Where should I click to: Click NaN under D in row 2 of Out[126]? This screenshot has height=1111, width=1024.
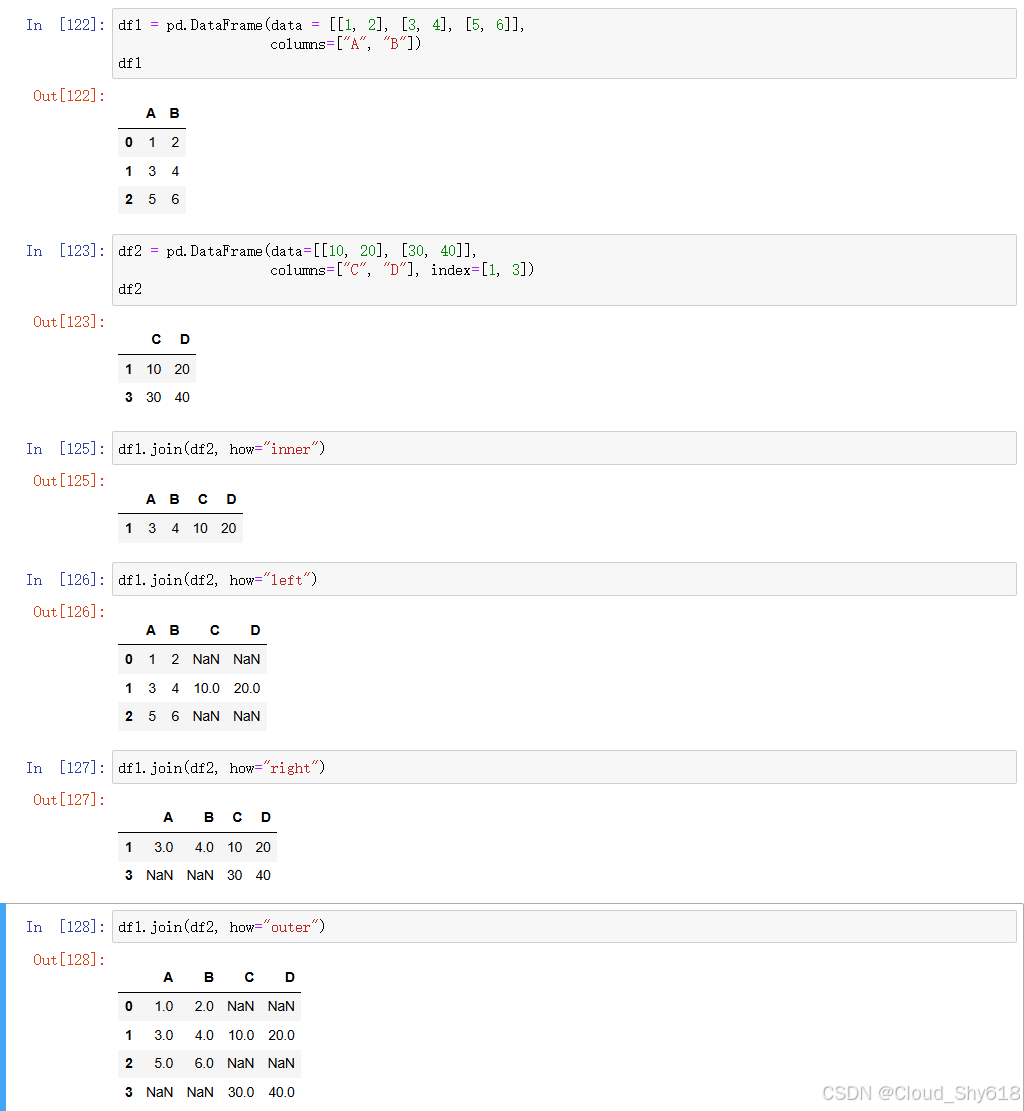(247, 716)
